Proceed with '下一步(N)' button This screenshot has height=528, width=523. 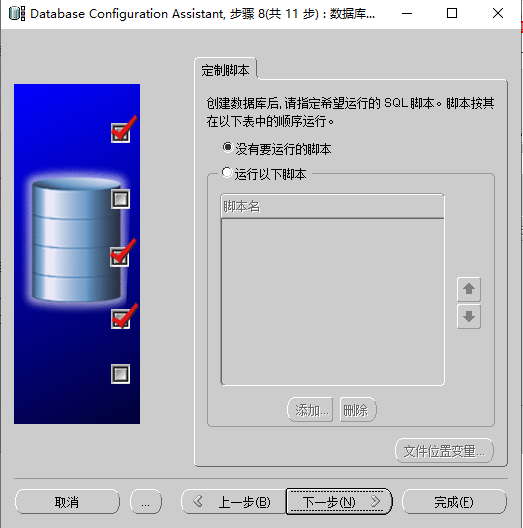coord(339,502)
